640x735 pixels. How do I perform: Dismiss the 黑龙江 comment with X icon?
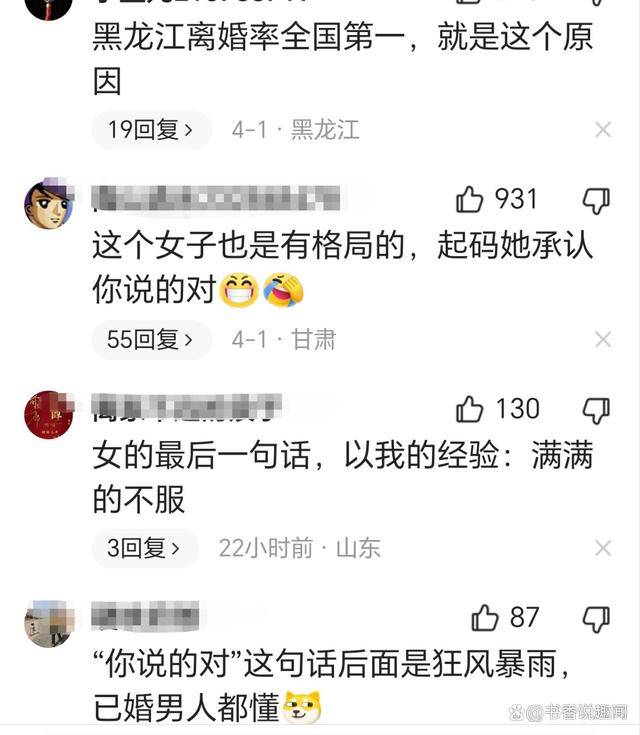[603, 130]
